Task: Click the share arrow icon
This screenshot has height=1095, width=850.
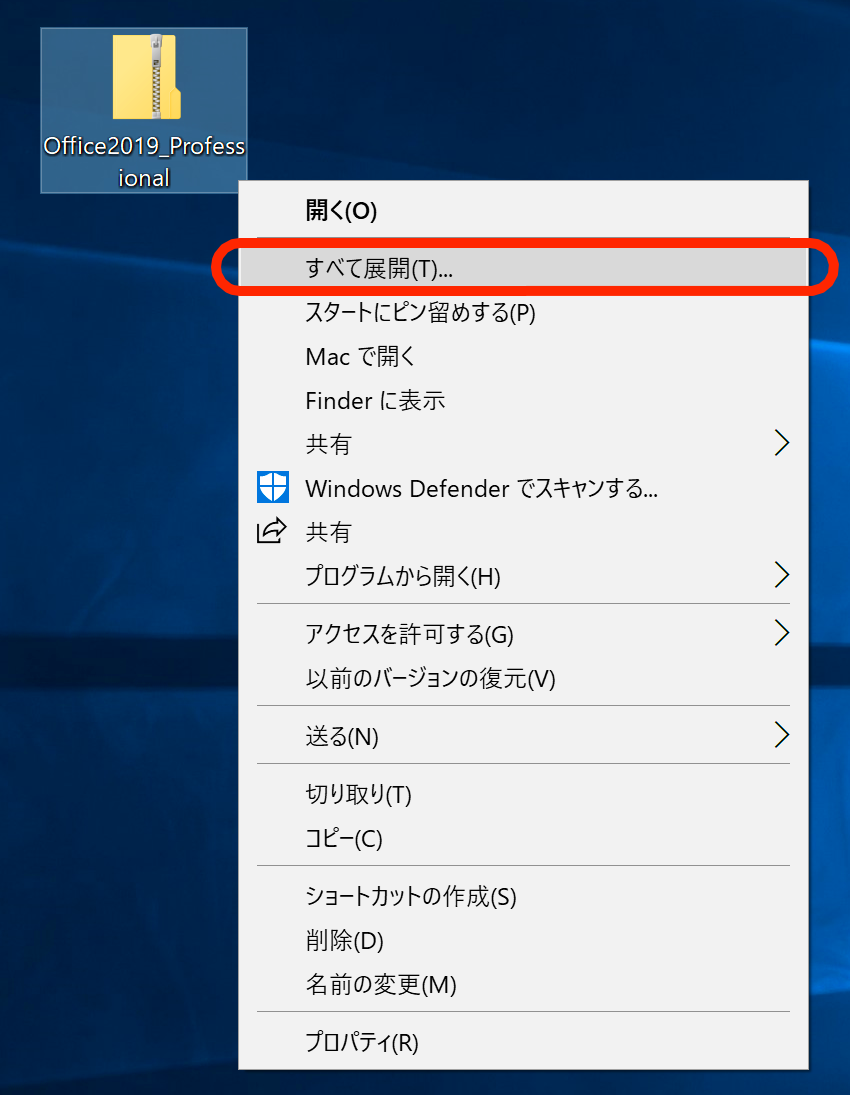Action: point(272,531)
